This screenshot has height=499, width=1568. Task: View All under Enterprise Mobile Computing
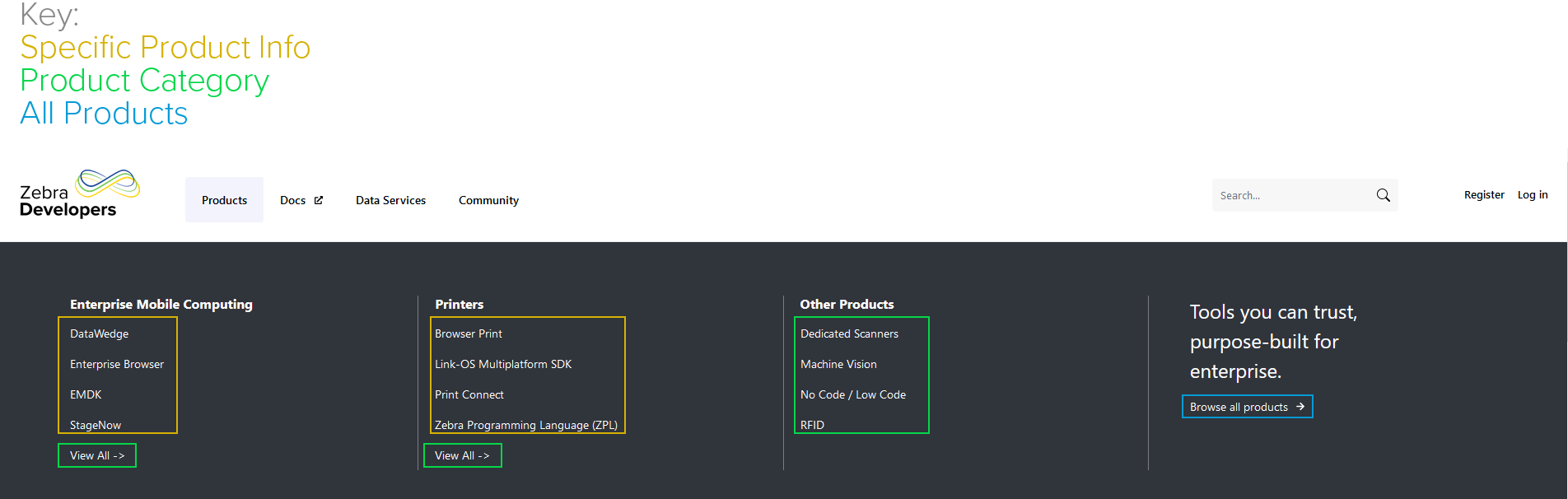point(97,455)
